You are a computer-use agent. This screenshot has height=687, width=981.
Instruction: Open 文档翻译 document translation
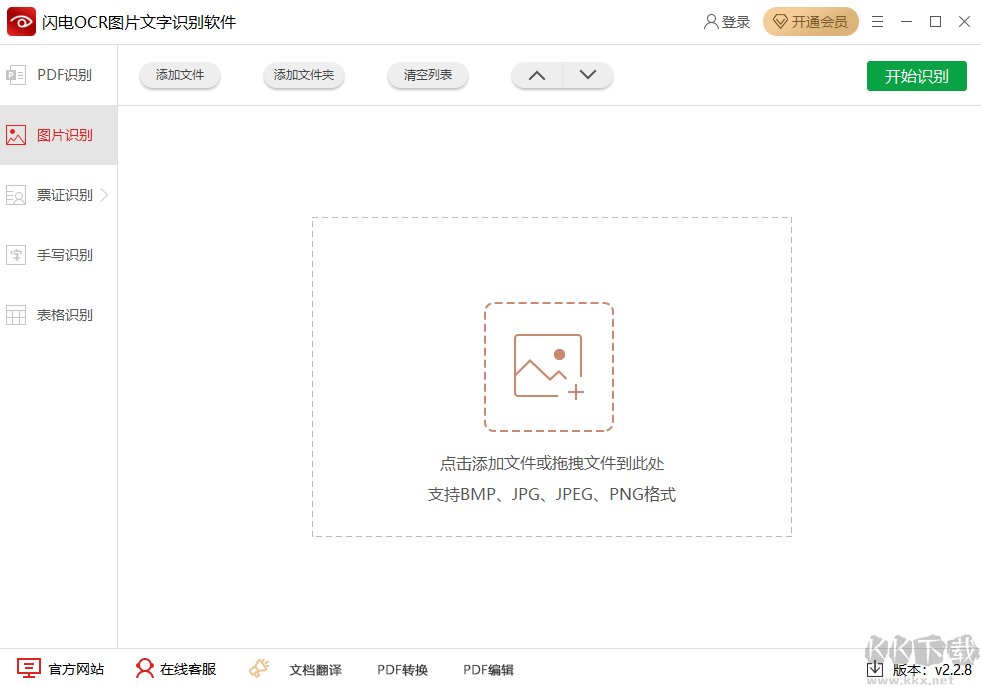click(x=297, y=669)
